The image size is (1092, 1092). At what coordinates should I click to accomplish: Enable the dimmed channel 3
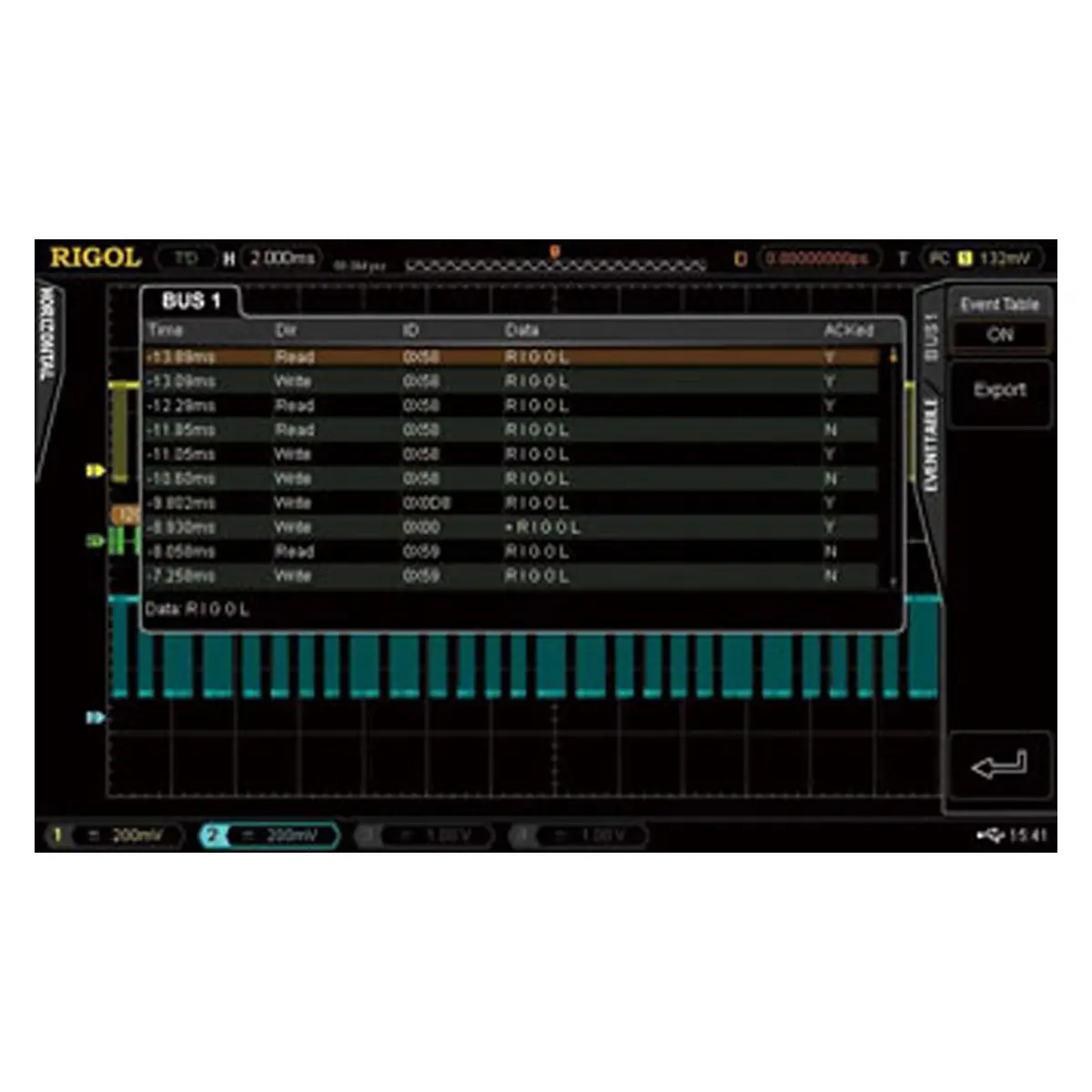[x=424, y=835]
